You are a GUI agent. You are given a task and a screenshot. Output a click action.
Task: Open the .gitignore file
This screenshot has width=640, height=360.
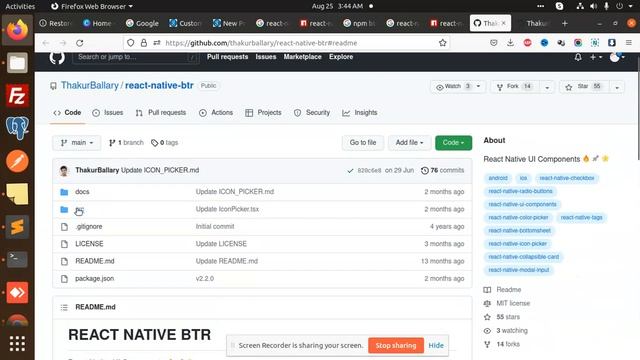pos(89,227)
